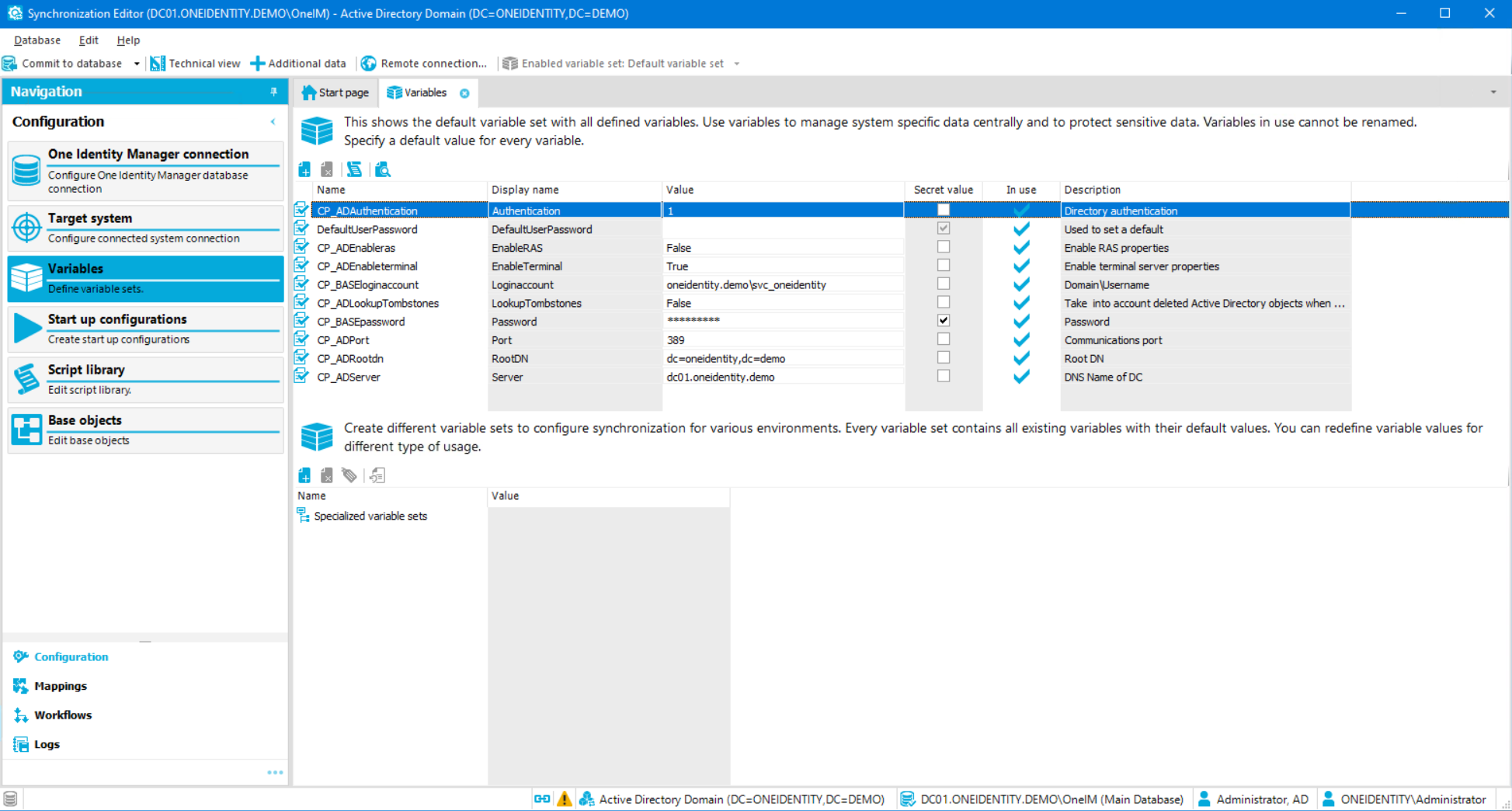Open the Variables configuration item
Screen dimensions: 1512x811
click(x=146, y=278)
